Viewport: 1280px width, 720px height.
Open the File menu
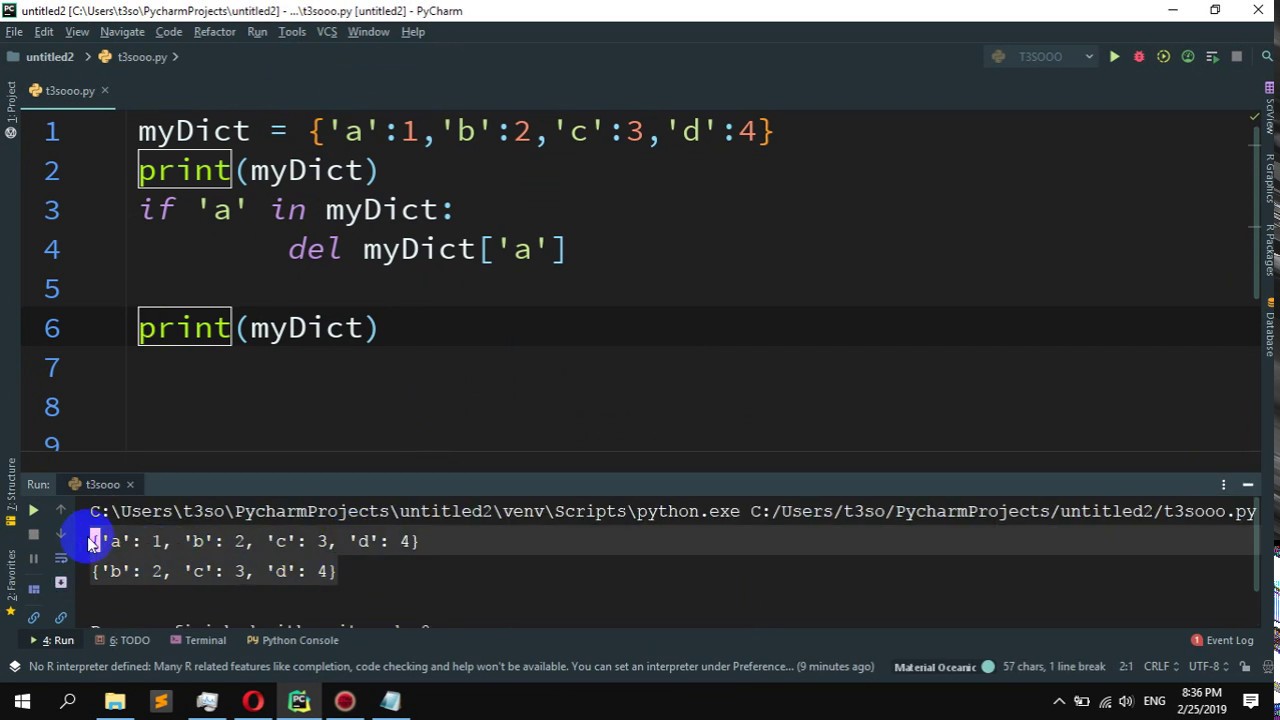pos(14,32)
